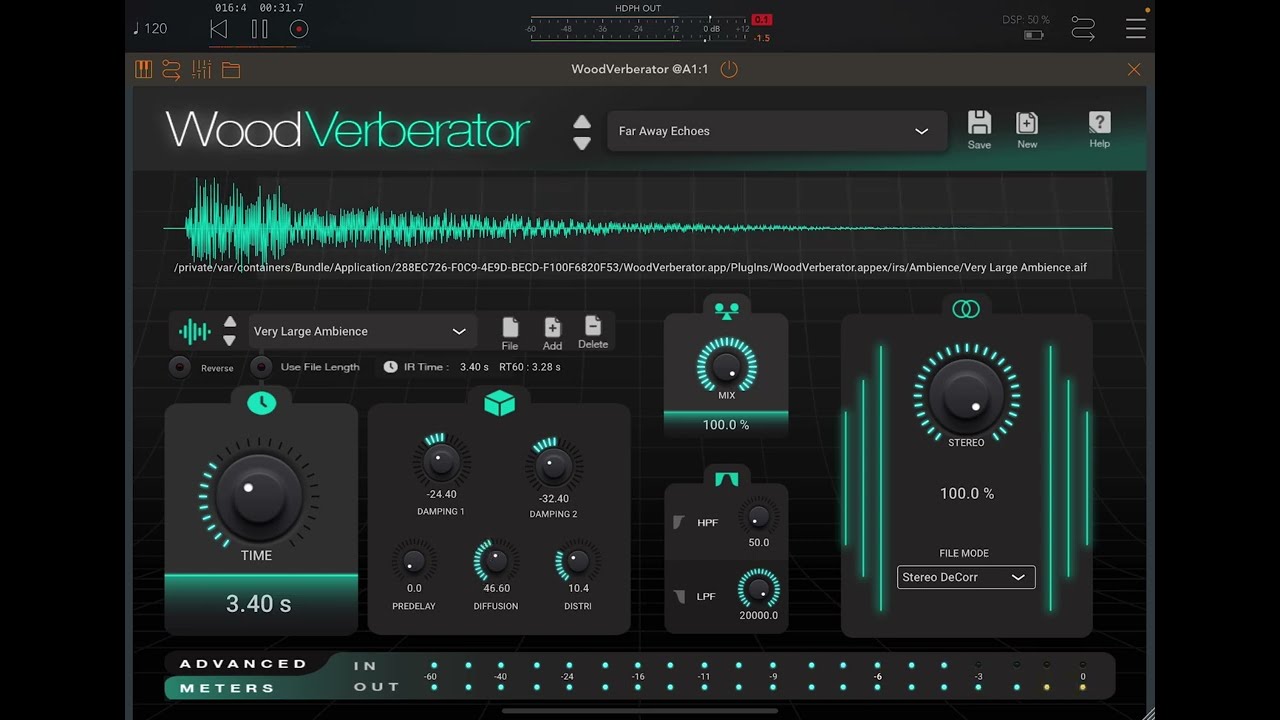The width and height of the screenshot is (1280, 720).
Task: Open the Stereo DeCorr file mode dropdown
Action: pyautogui.click(x=966, y=577)
